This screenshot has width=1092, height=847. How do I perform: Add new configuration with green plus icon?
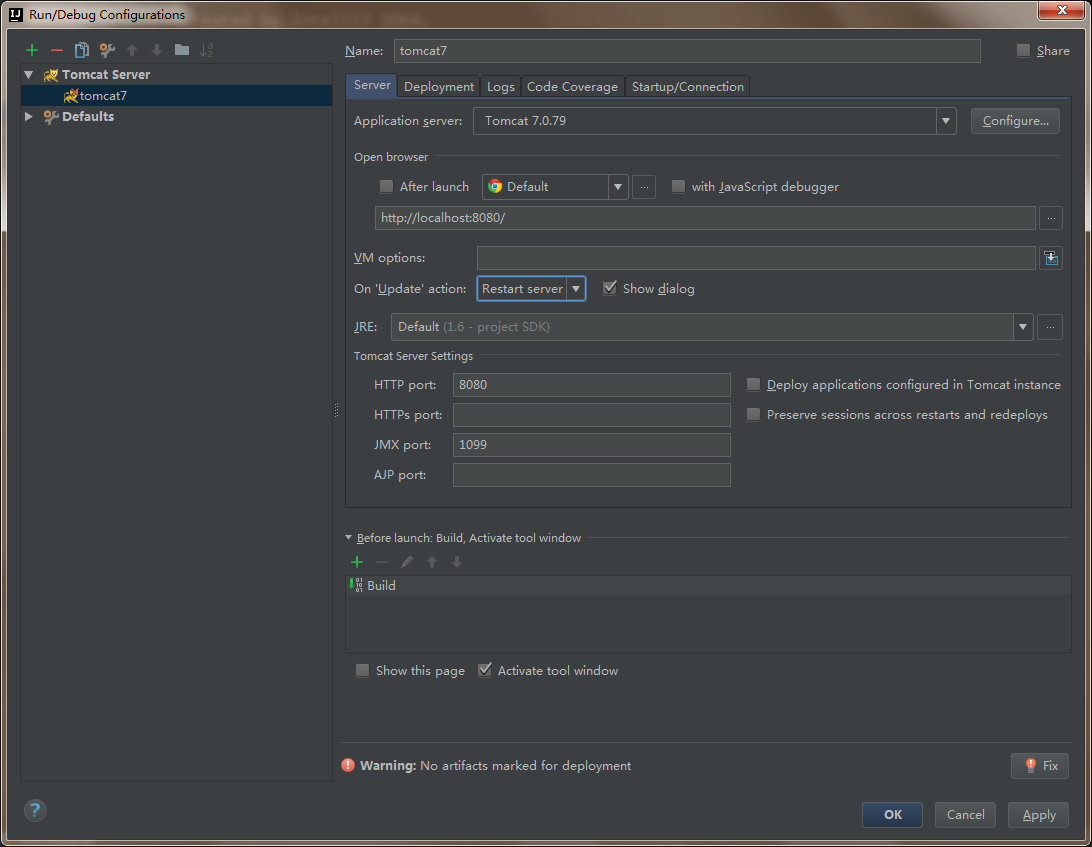coord(32,50)
